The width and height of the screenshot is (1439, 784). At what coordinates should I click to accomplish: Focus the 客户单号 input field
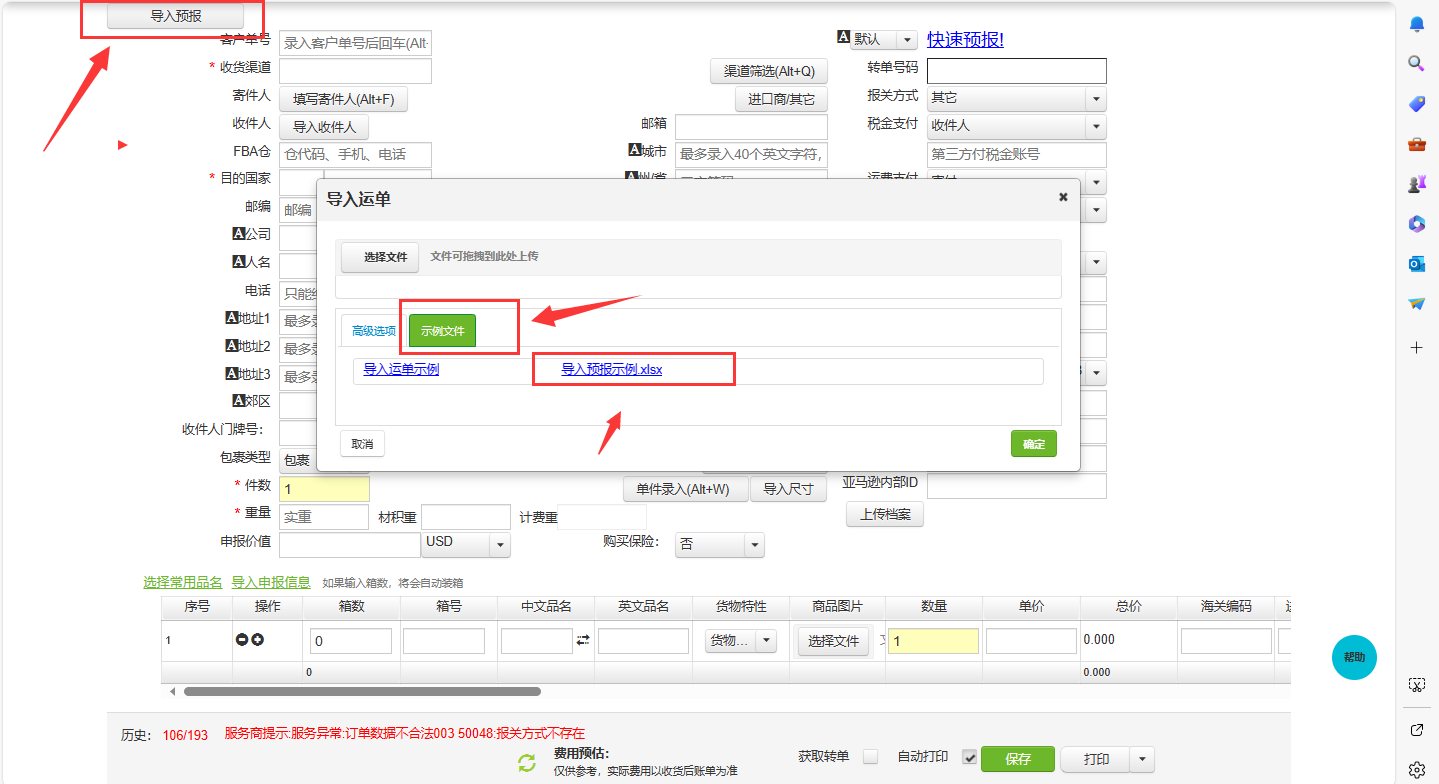pyautogui.click(x=355, y=43)
